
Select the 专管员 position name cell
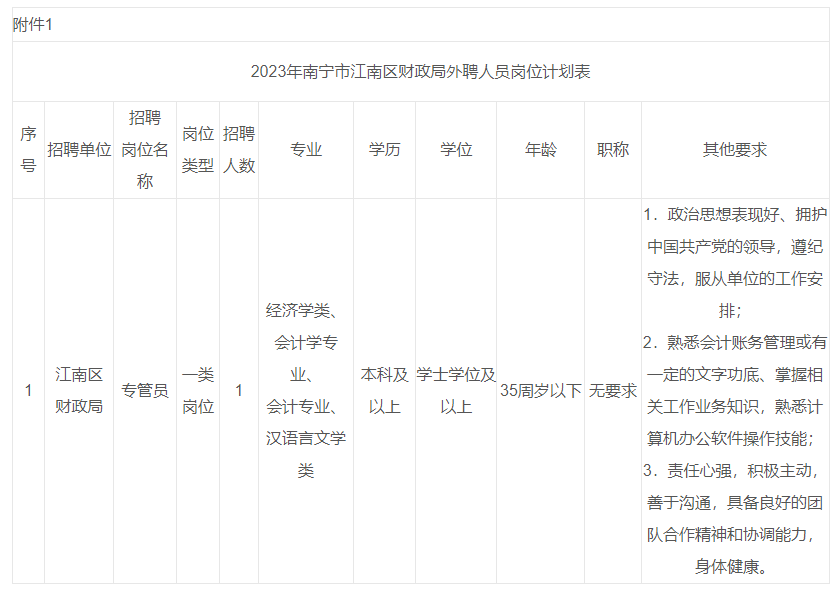pyautogui.click(x=145, y=391)
